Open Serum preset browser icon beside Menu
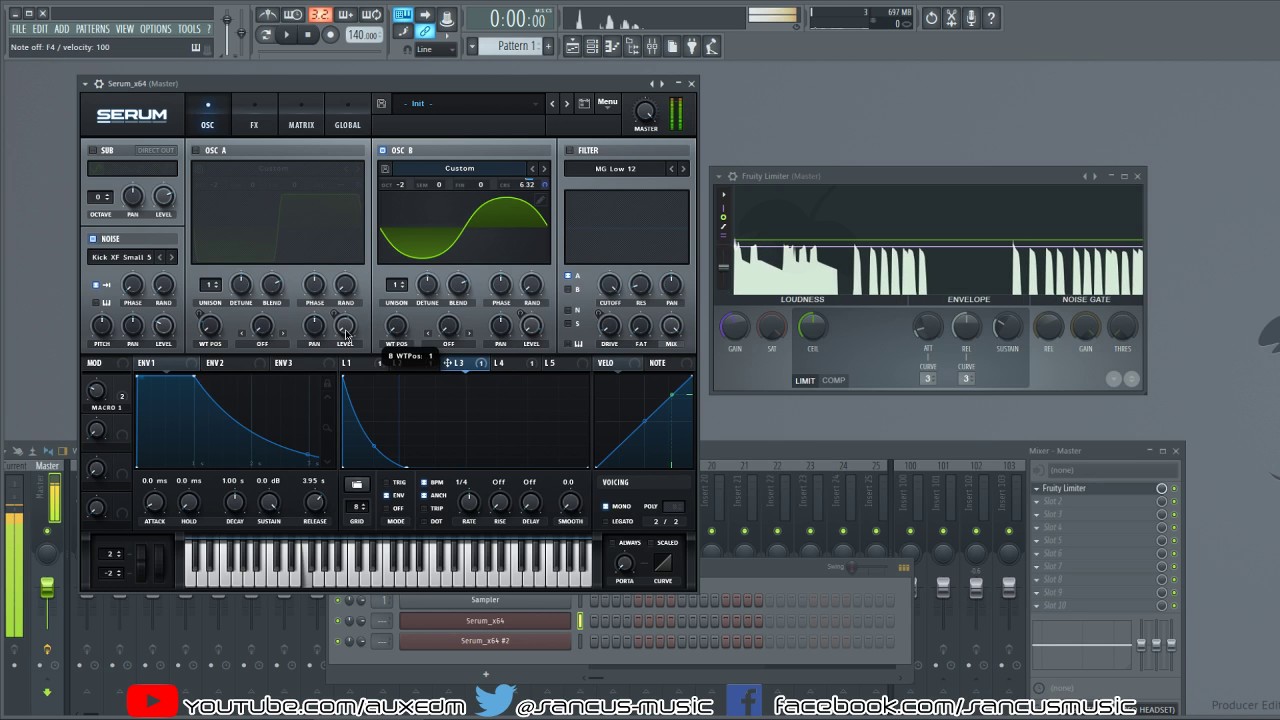Viewport: 1280px width, 720px height. tap(584, 103)
